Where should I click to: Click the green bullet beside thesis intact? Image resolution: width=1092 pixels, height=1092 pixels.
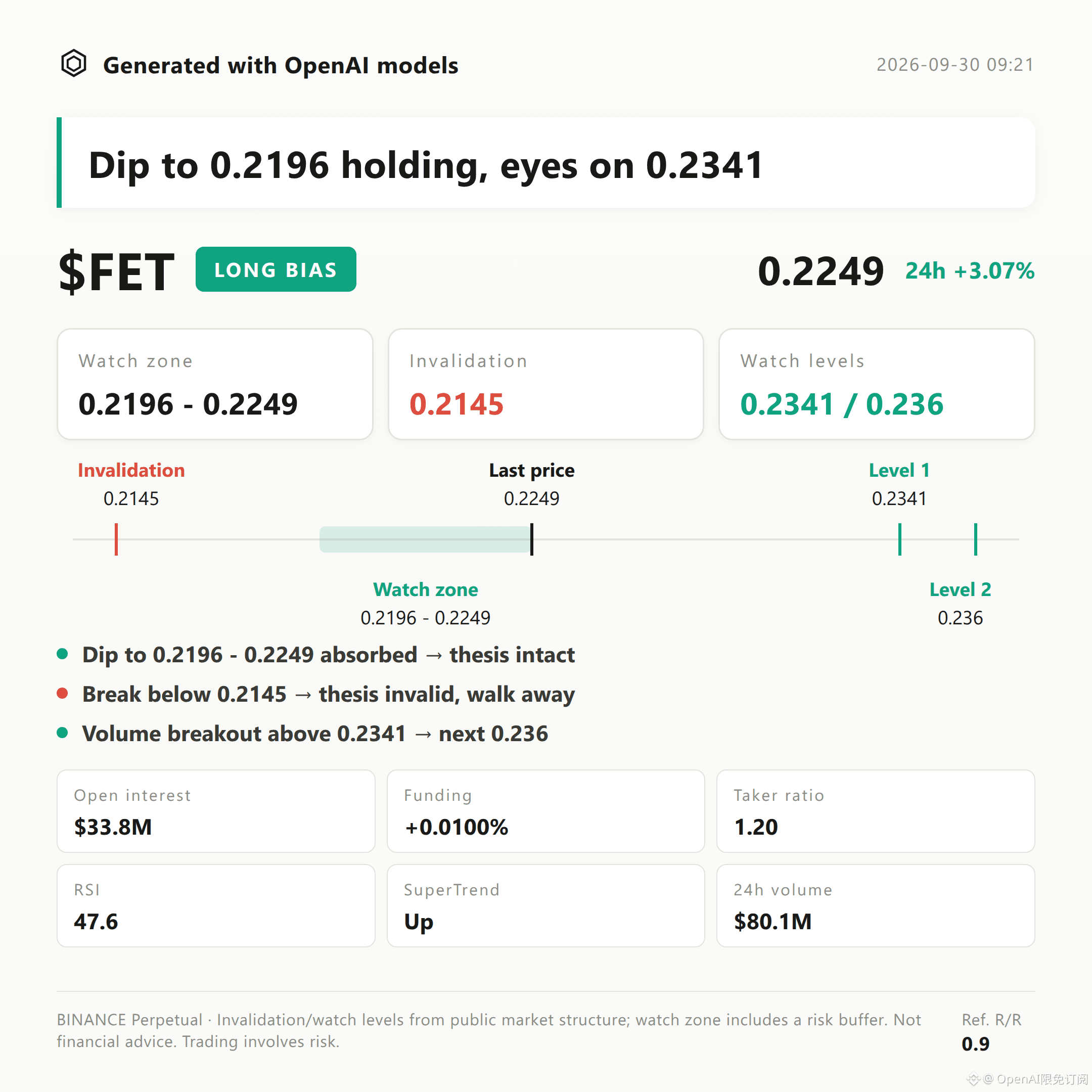pos(63,654)
